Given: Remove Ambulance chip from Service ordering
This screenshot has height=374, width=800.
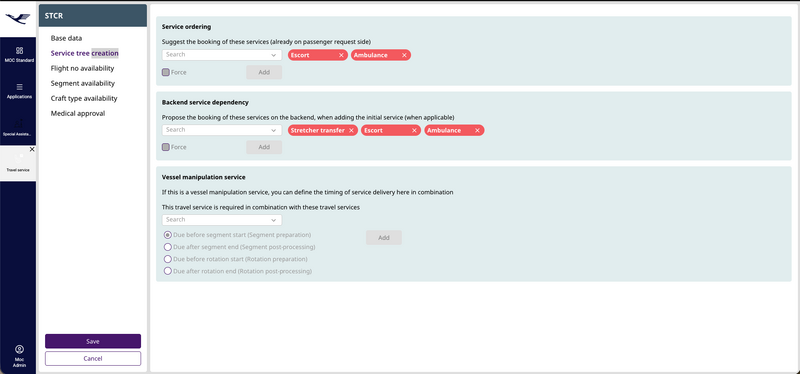Looking at the screenshot, I should pyautogui.click(x=404, y=55).
